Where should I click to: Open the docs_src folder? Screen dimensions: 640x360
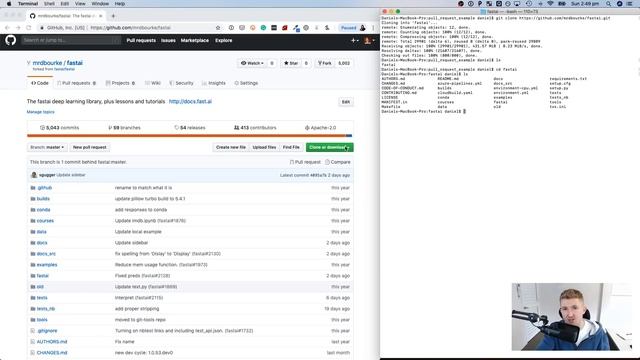(x=46, y=254)
